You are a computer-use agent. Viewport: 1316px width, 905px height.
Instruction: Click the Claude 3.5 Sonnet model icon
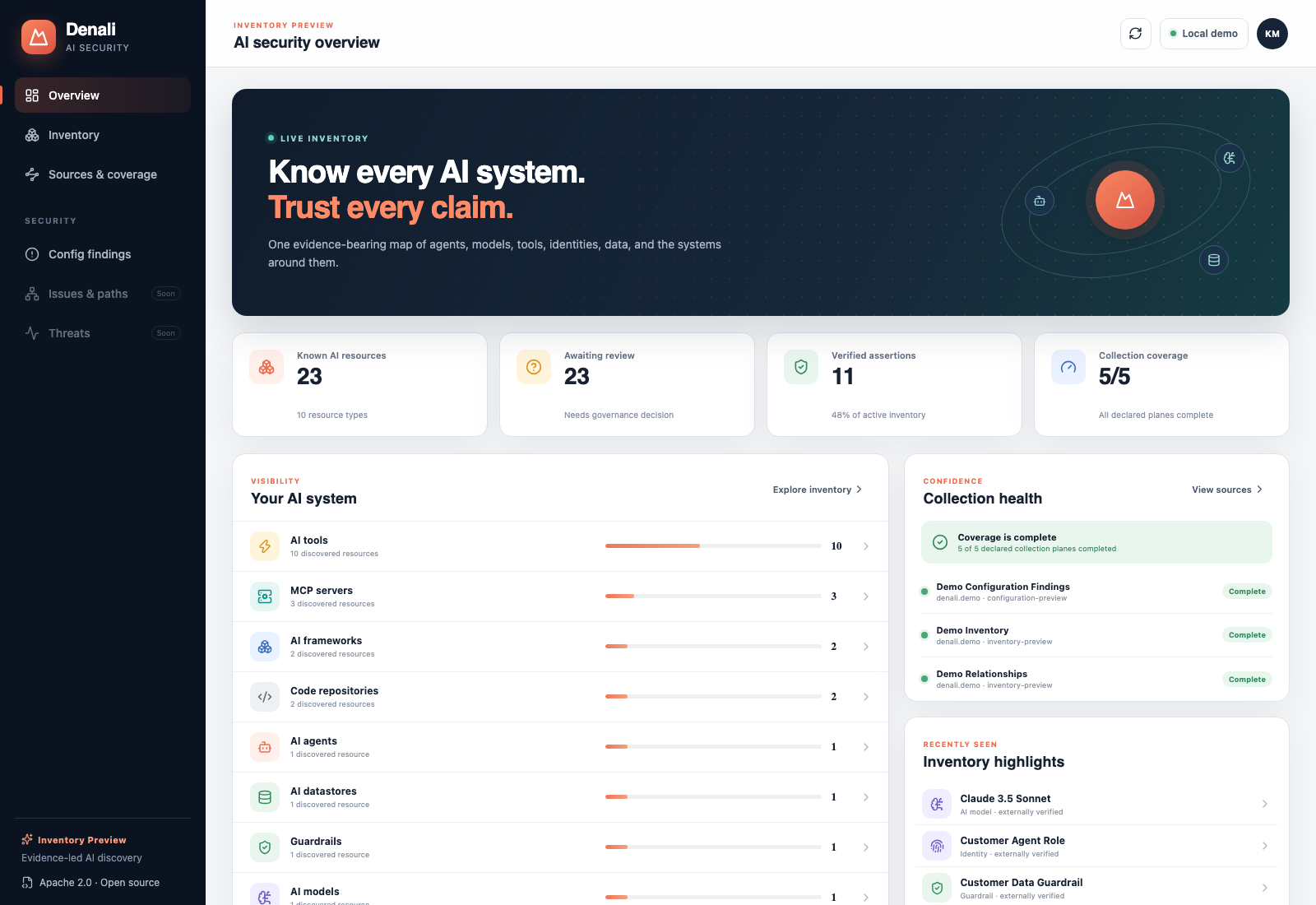(937, 804)
